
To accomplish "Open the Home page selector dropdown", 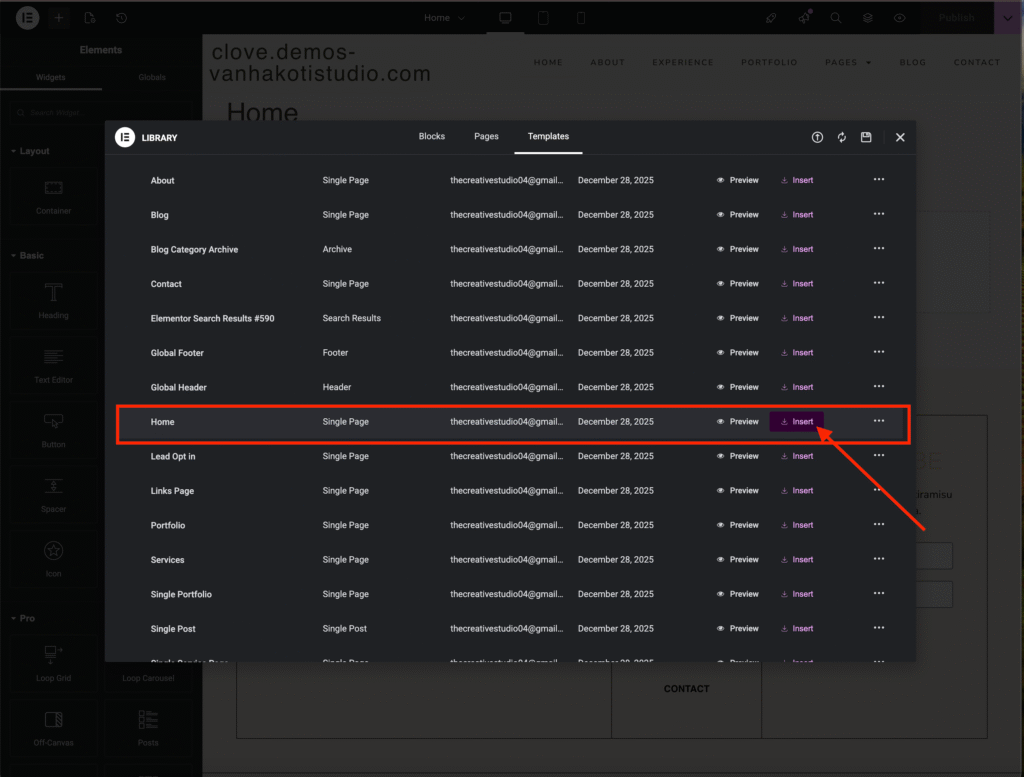I will 444,18.
